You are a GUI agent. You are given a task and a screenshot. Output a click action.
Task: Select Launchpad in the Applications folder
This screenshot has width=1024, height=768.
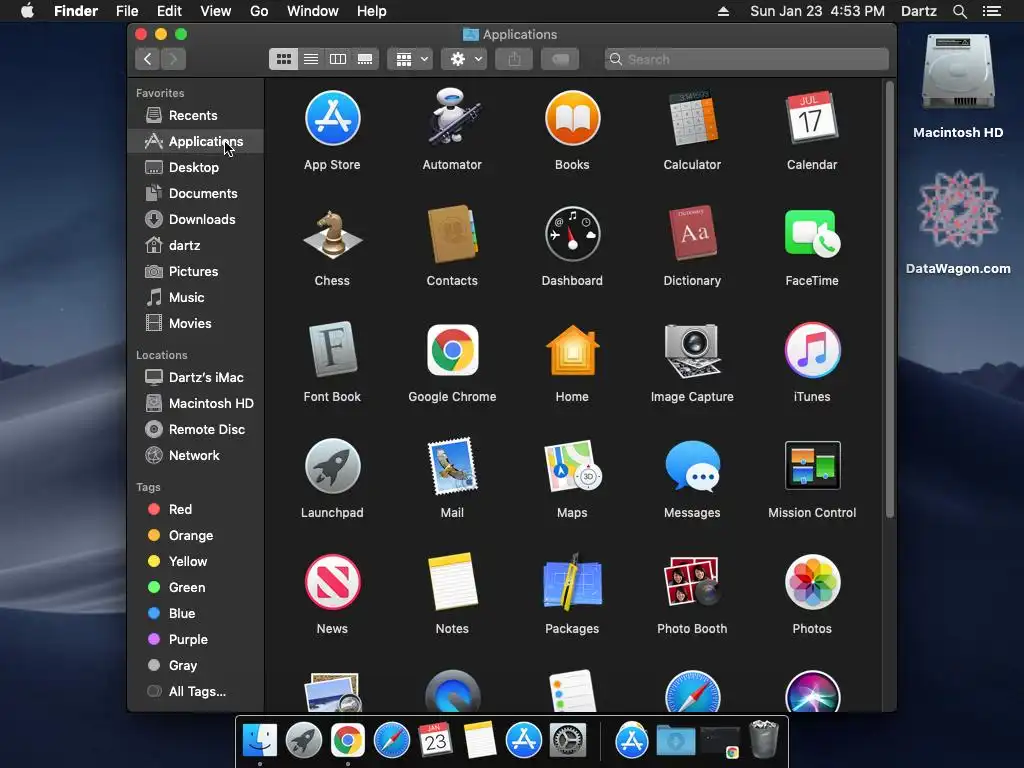click(332, 466)
